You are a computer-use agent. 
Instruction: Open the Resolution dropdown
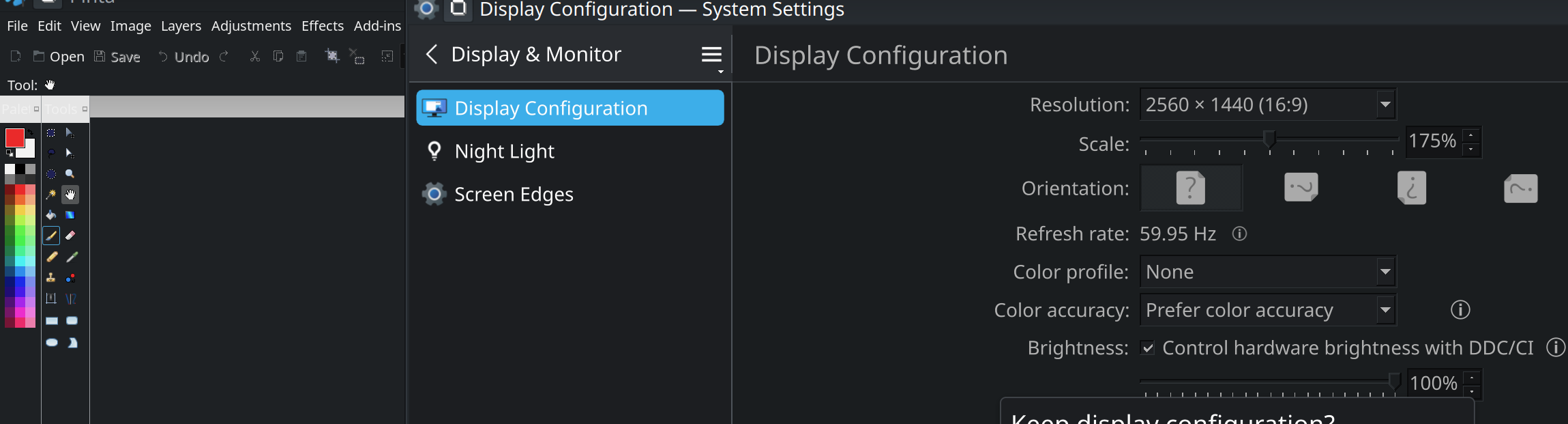1268,104
